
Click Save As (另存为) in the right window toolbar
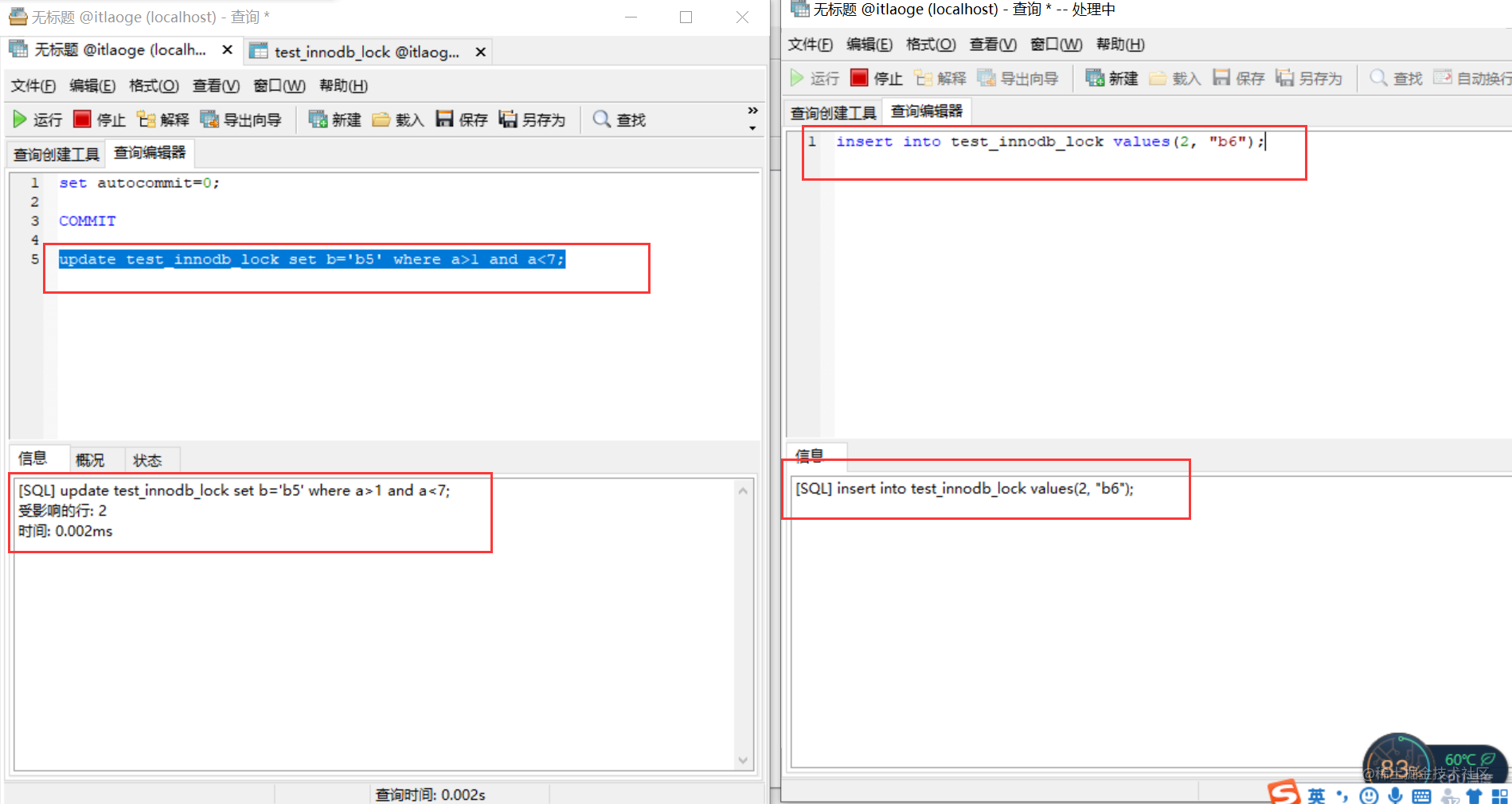click(x=1309, y=78)
